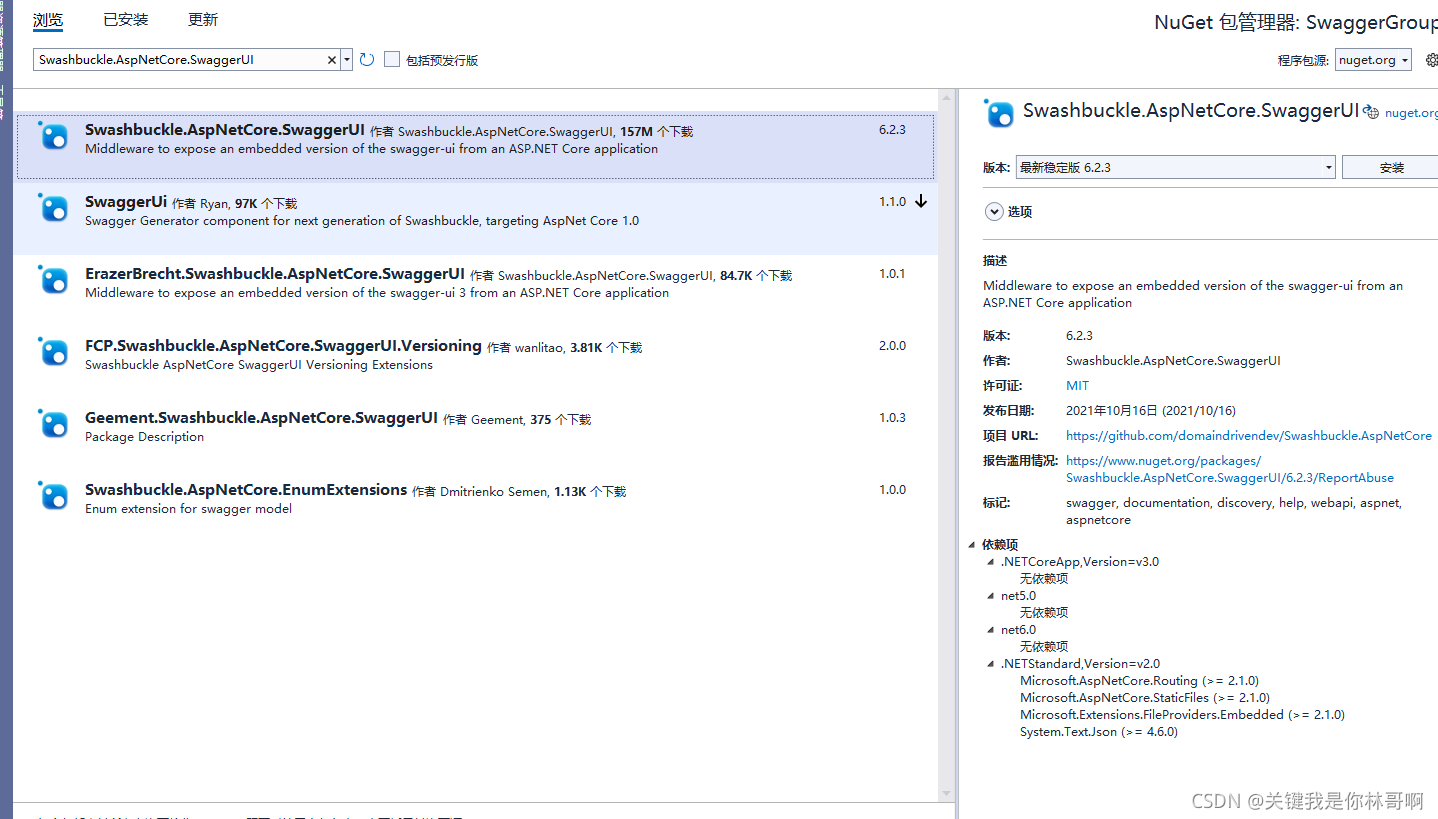Click the NuGet package manager title text
Screen dimensions: 1438x819
pos(1296,23)
